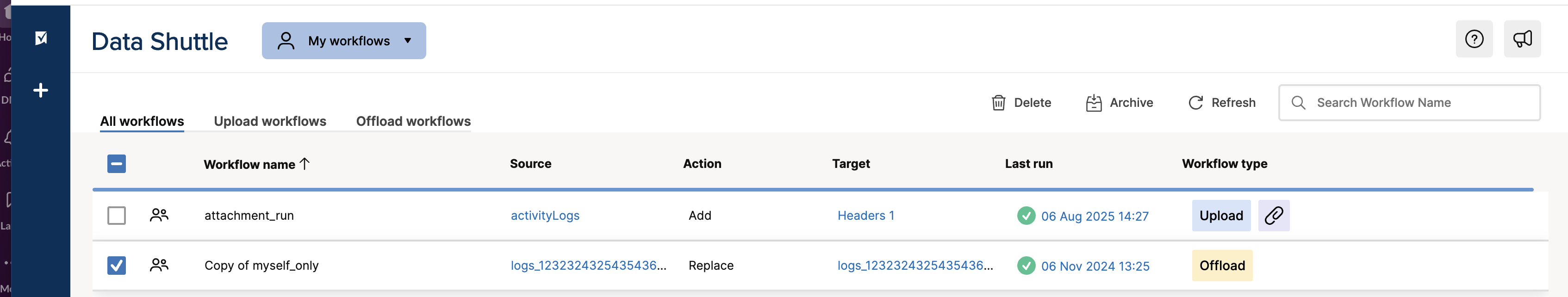This screenshot has height=297, width=1568.
Task: Reverse the Workflow name sort order
Action: [x=305, y=164]
